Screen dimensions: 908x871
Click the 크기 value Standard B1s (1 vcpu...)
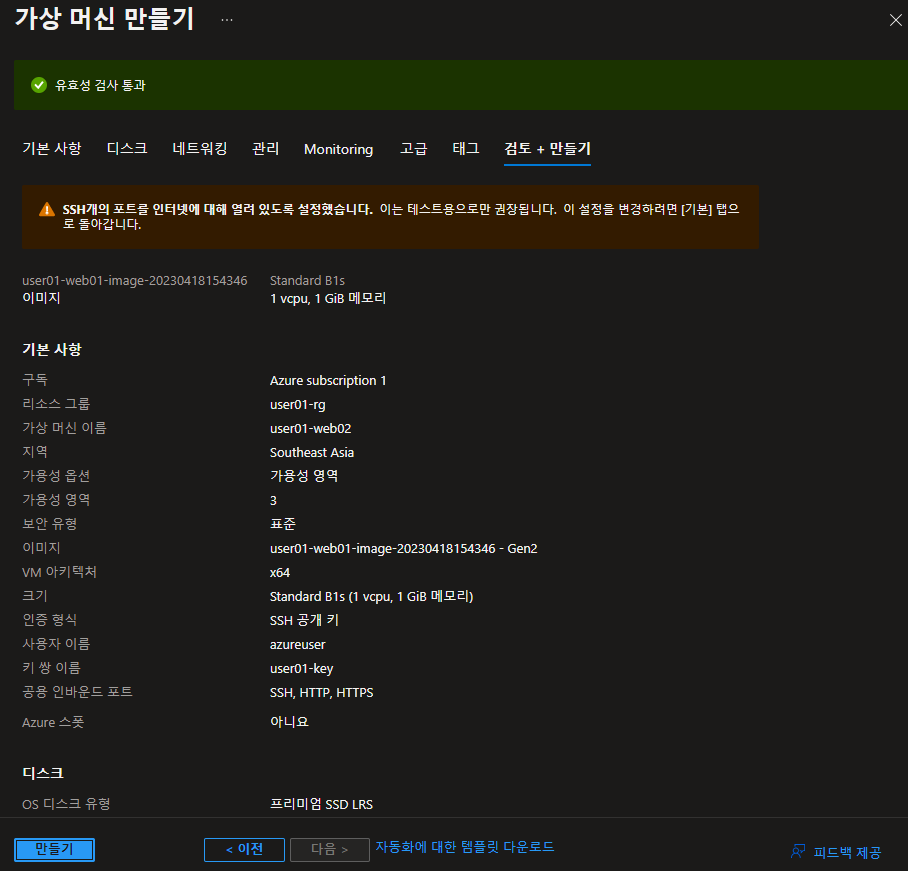coord(371,596)
